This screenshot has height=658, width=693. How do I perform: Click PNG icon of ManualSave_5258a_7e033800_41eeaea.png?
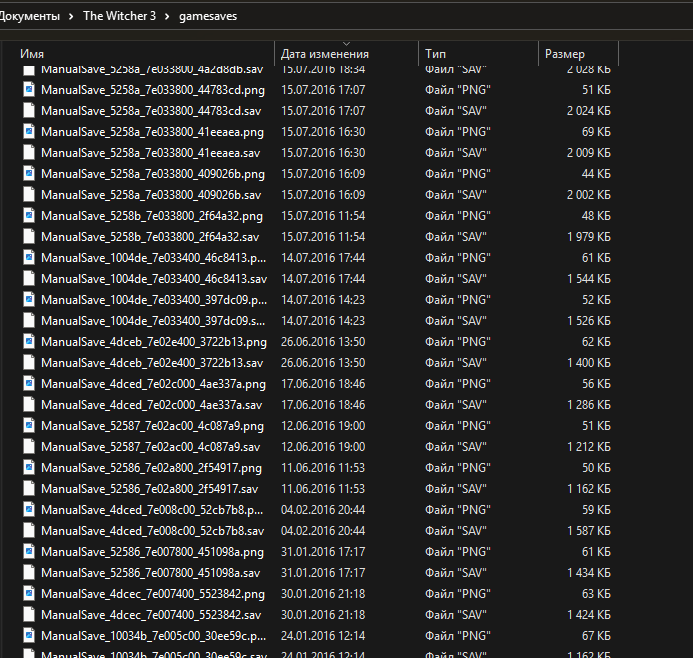(x=29, y=132)
